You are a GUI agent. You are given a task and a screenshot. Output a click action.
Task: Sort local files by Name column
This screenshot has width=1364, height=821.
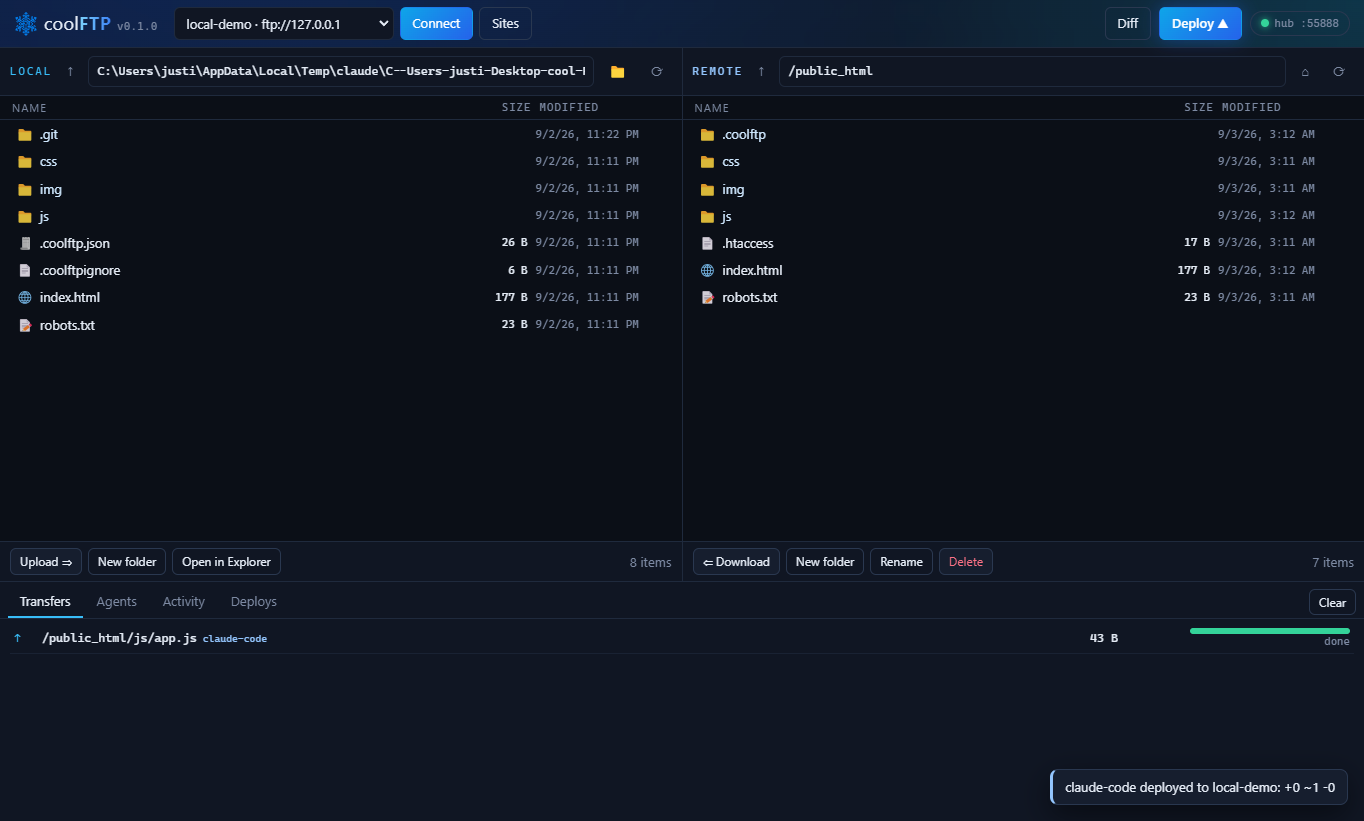click(x=29, y=107)
